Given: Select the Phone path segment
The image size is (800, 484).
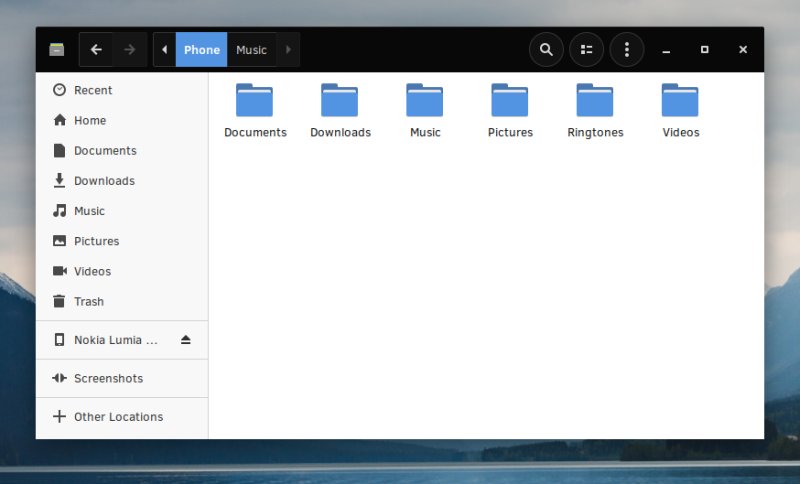Looking at the screenshot, I should (201, 50).
